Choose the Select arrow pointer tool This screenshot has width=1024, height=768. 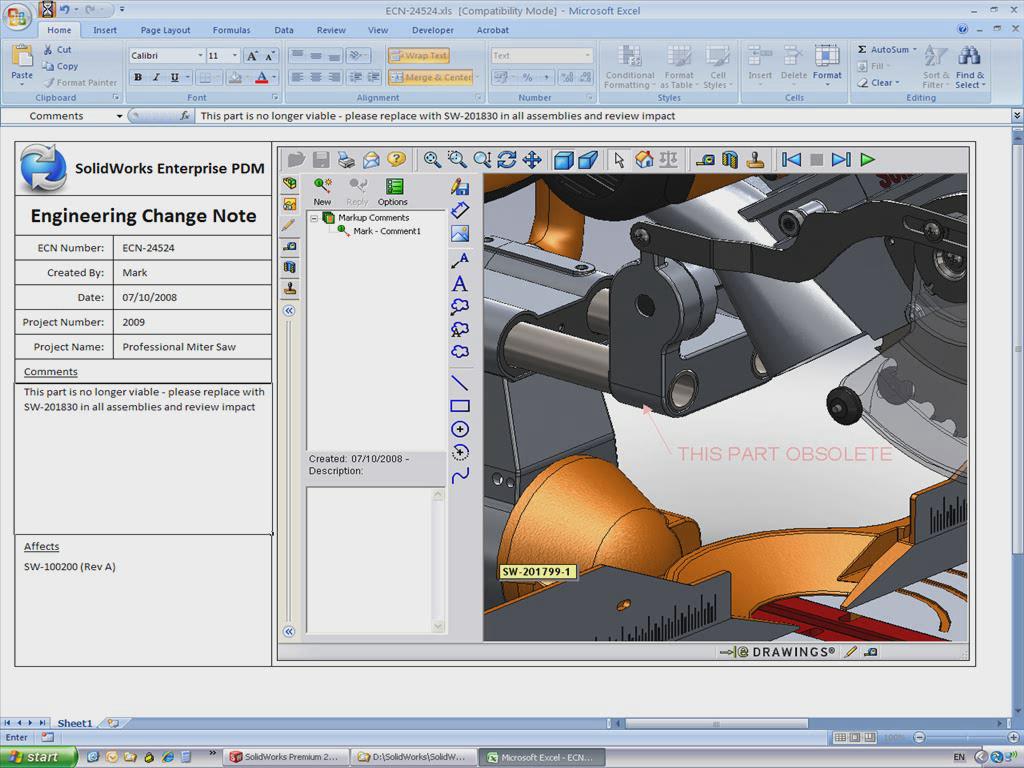coord(618,159)
